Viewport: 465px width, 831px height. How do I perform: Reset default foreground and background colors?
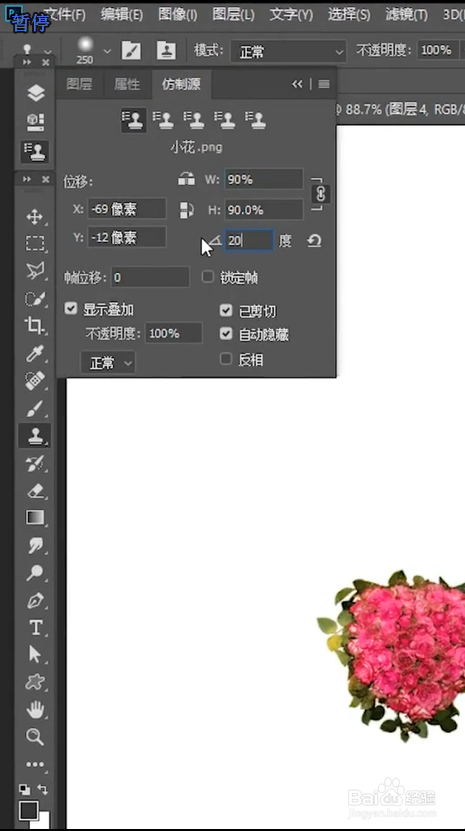click(x=24, y=789)
